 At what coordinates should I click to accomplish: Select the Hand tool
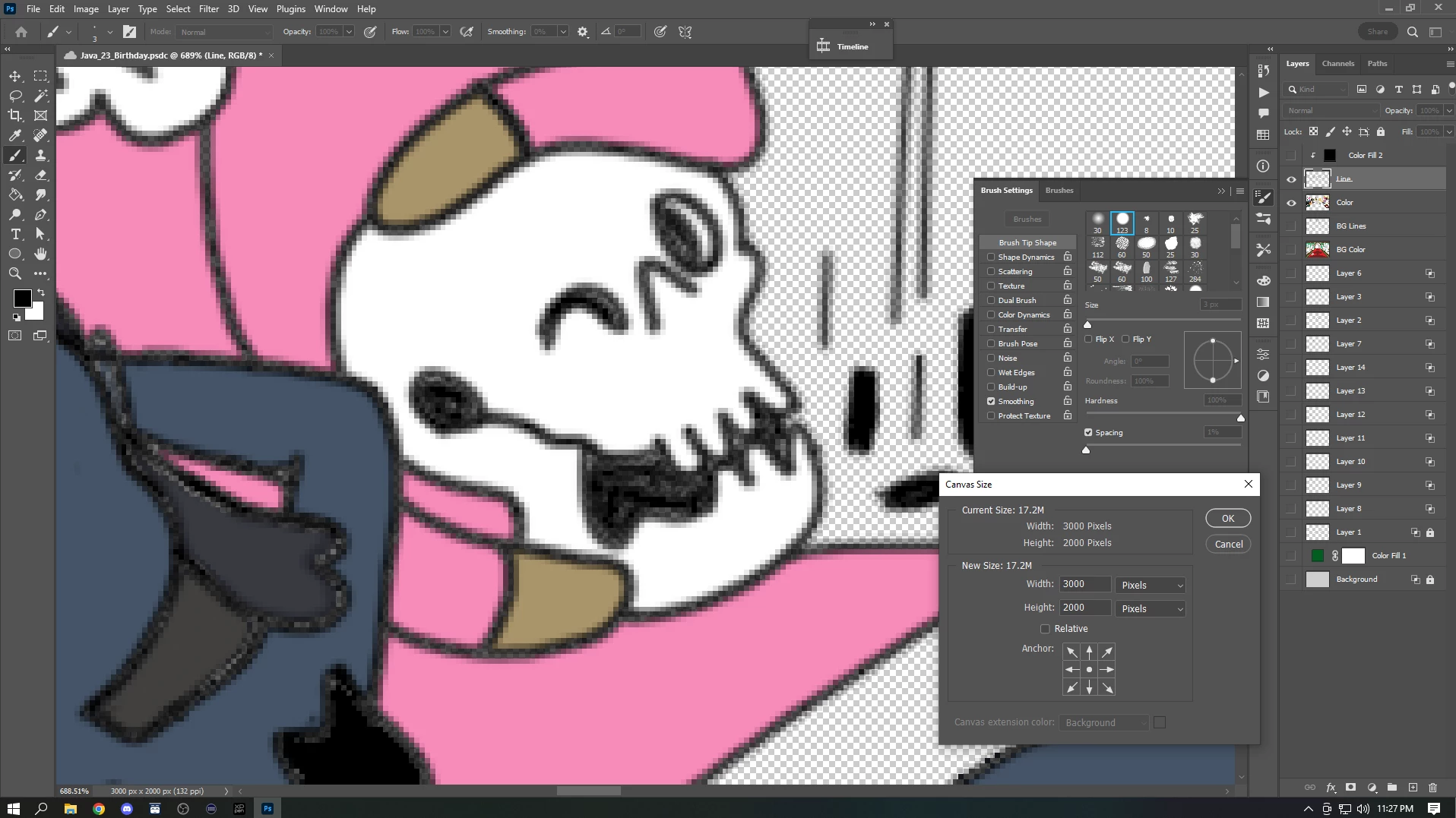click(x=41, y=254)
